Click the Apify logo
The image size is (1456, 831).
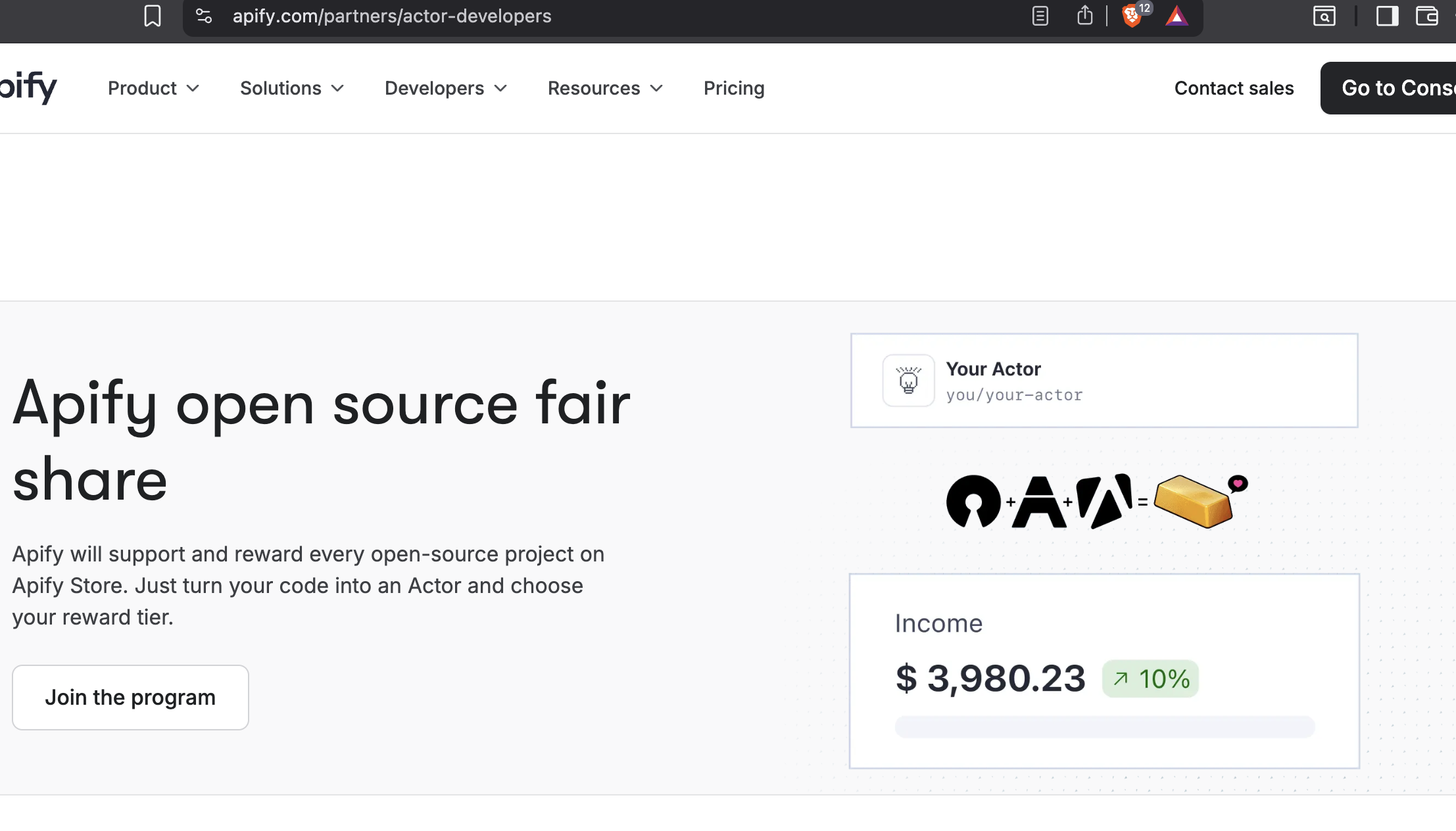point(28,87)
